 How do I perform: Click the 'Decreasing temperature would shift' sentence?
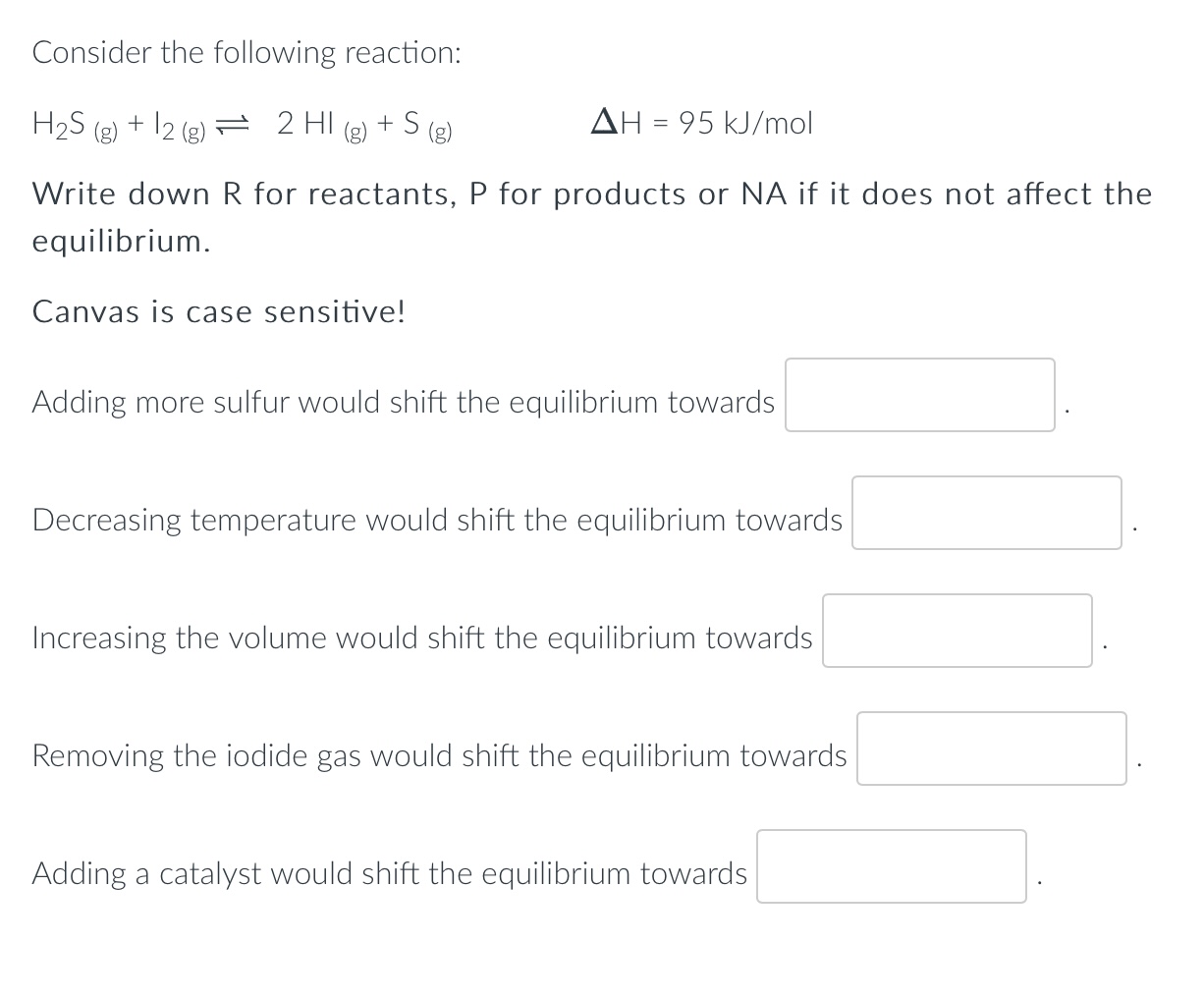[x=437, y=520]
